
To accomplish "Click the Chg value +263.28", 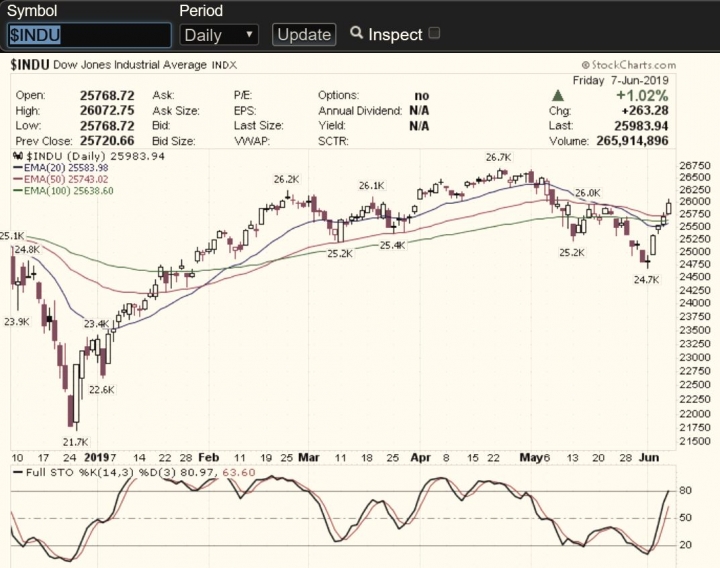I will coord(645,111).
